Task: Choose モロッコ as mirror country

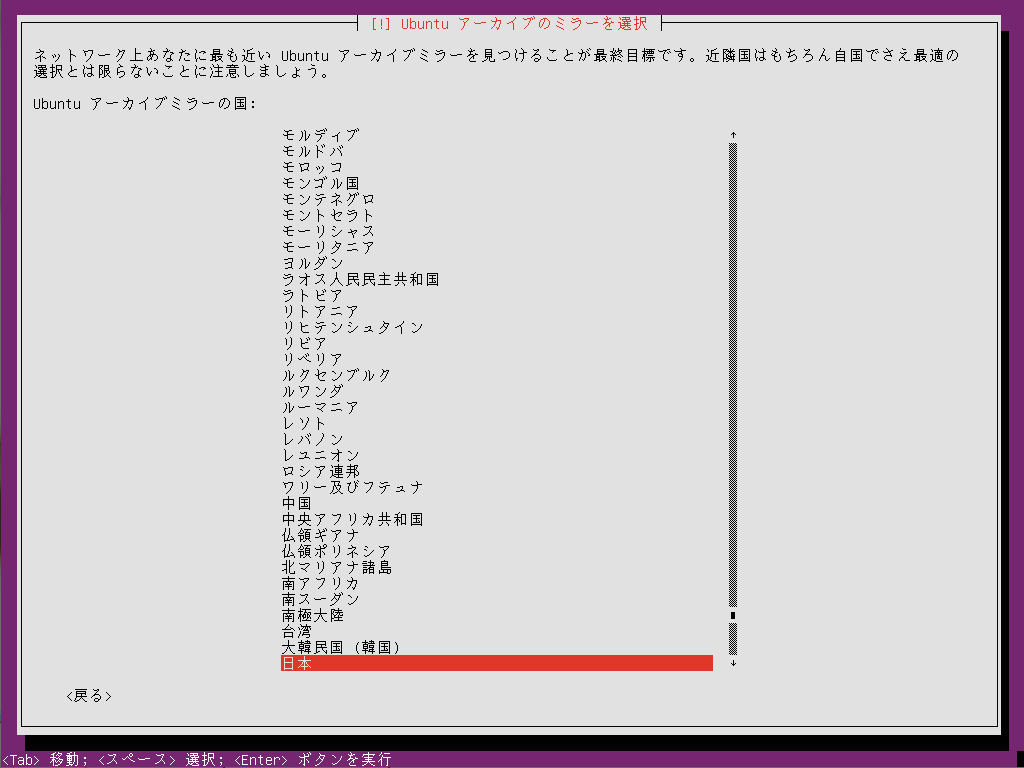Action: (x=313, y=167)
